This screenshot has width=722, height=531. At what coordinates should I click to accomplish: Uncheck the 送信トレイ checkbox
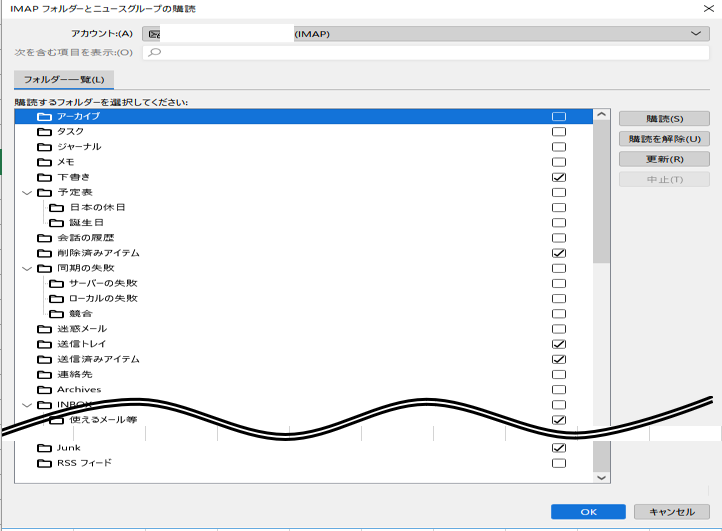[559, 344]
